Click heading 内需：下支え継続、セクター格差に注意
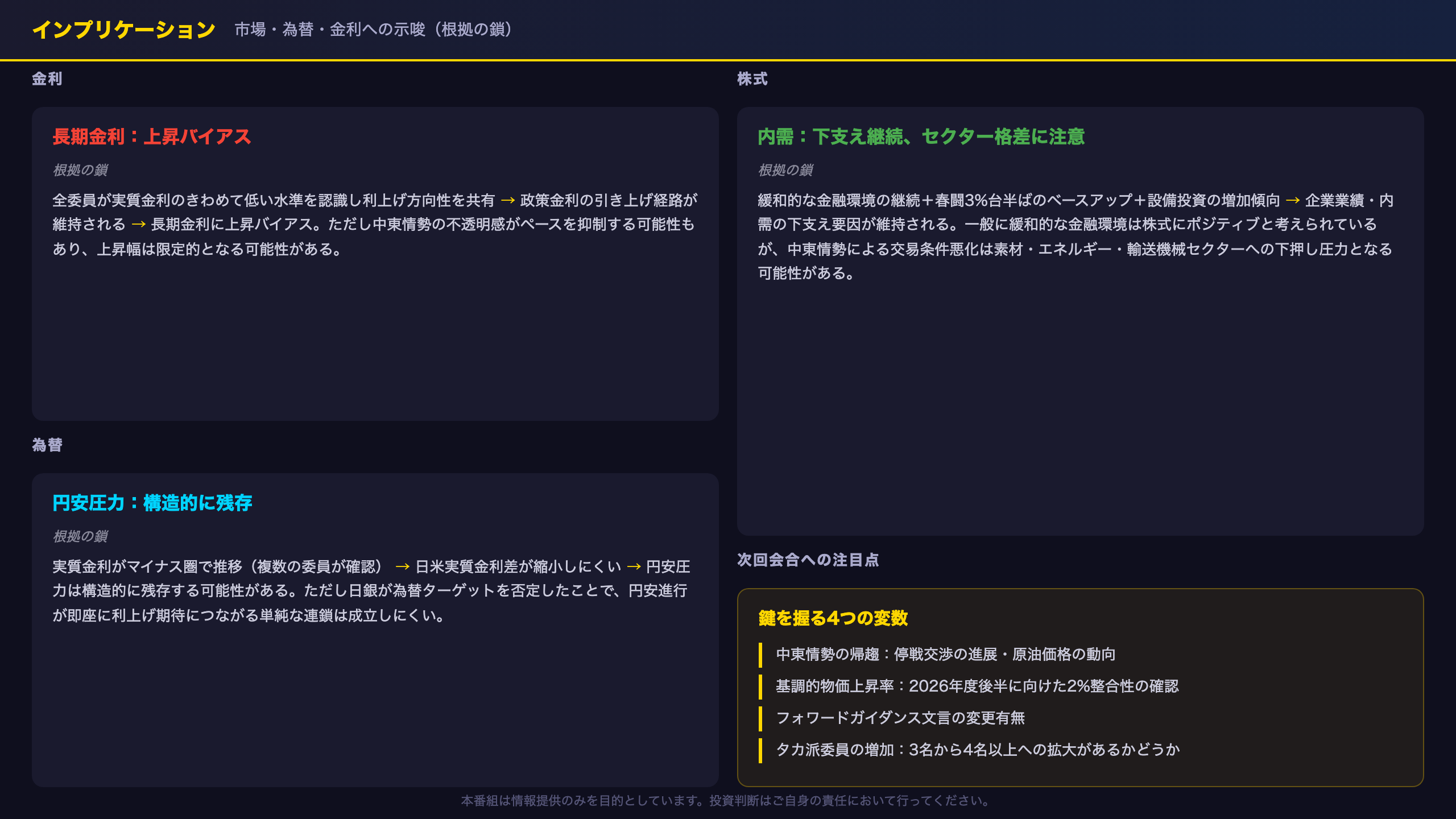The image size is (1456, 819). click(x=921, y=136)
